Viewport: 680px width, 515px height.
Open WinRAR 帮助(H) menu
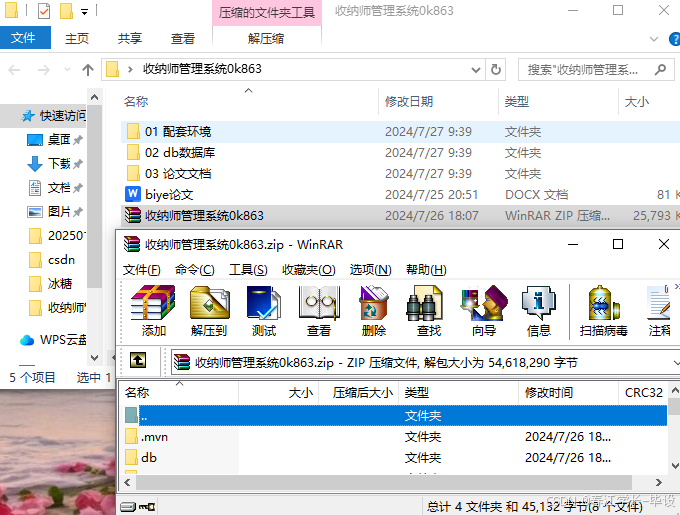coord(426,270)
